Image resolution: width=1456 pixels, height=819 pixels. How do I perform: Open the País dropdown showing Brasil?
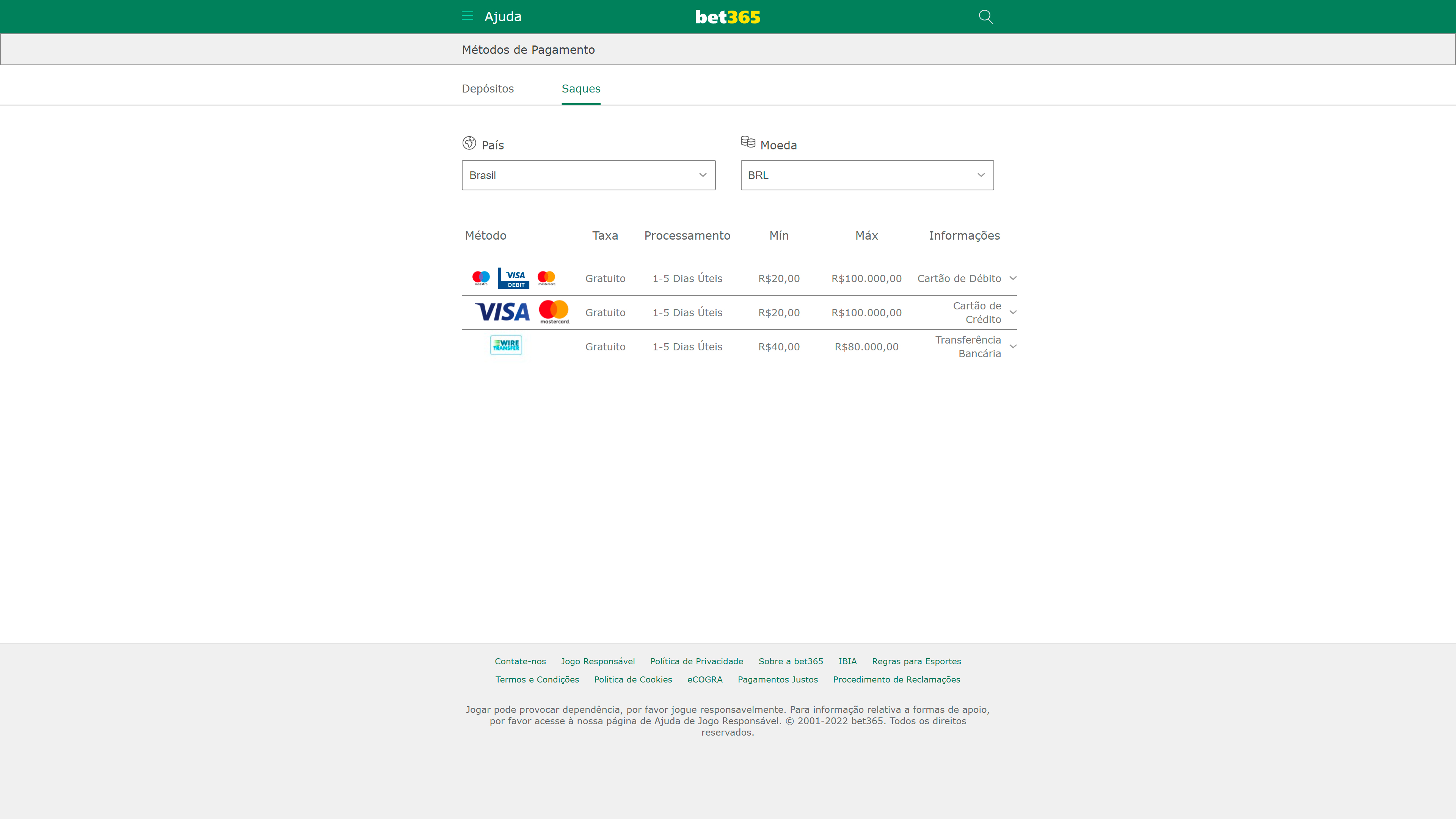[x=588, y=175]
